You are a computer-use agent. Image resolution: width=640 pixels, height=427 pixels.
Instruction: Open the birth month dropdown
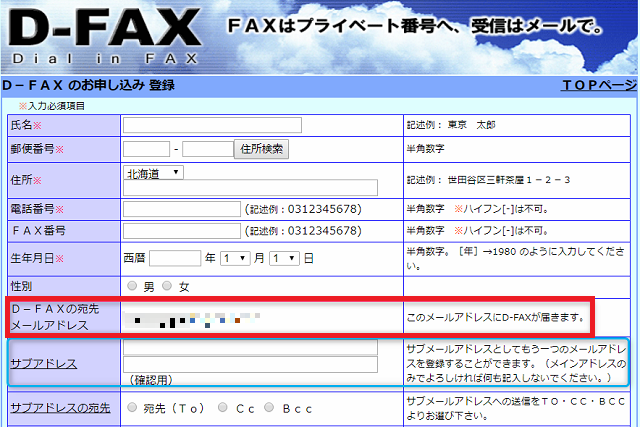(235, 258)
